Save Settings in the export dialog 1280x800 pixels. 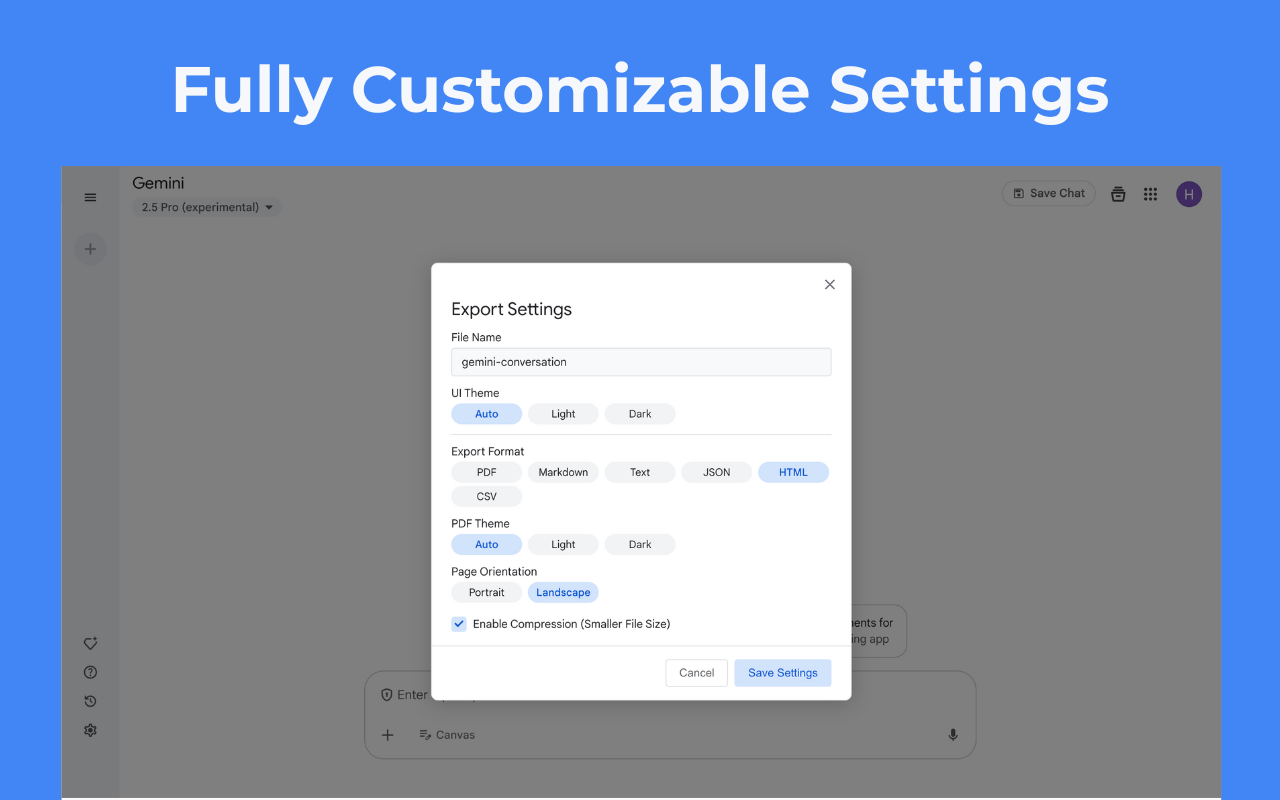pyautogui.click(x=782, y=672)
